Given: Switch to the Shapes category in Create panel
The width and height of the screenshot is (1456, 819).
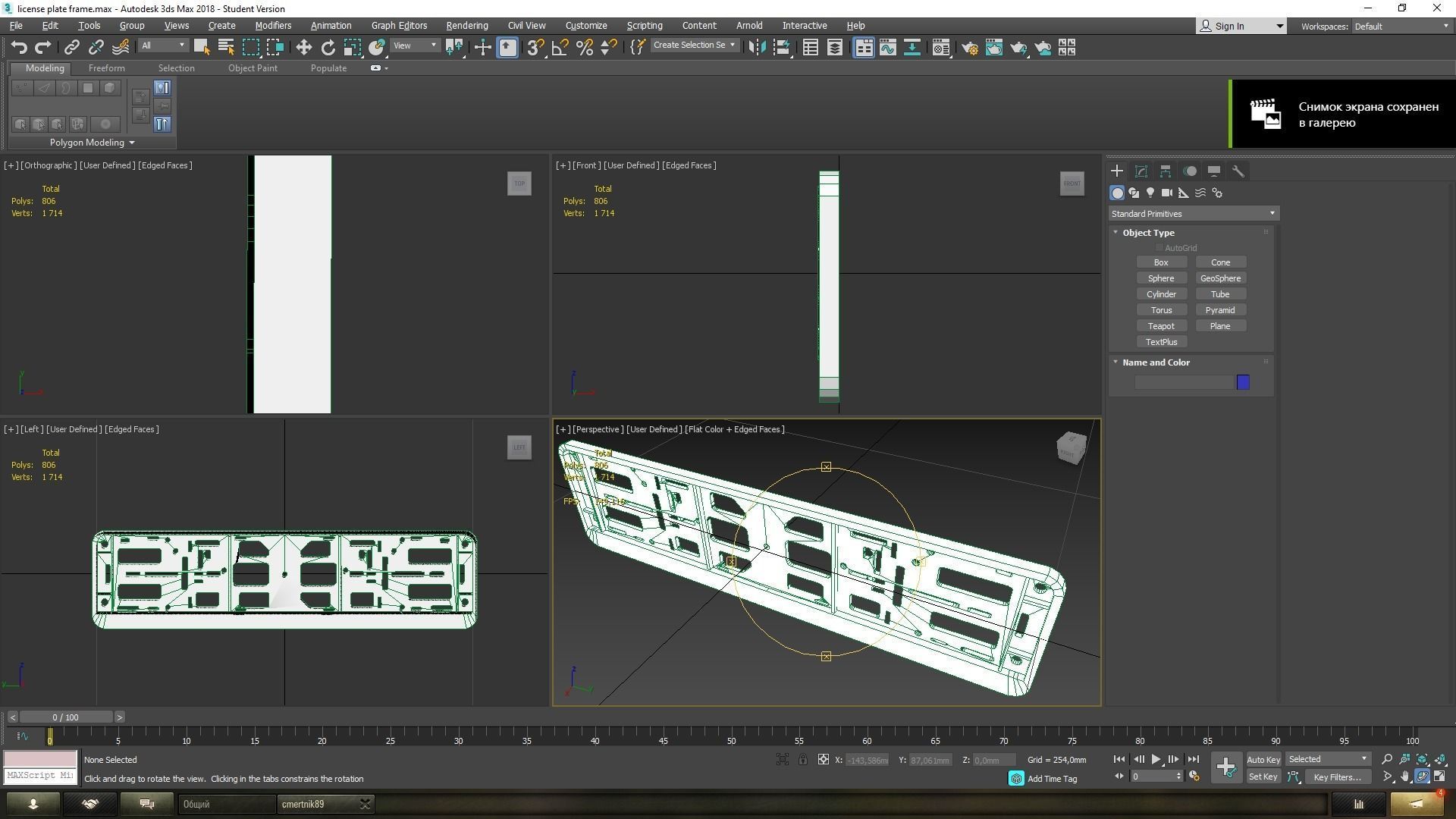Looking at the screenshot, I should (1134, 193).
